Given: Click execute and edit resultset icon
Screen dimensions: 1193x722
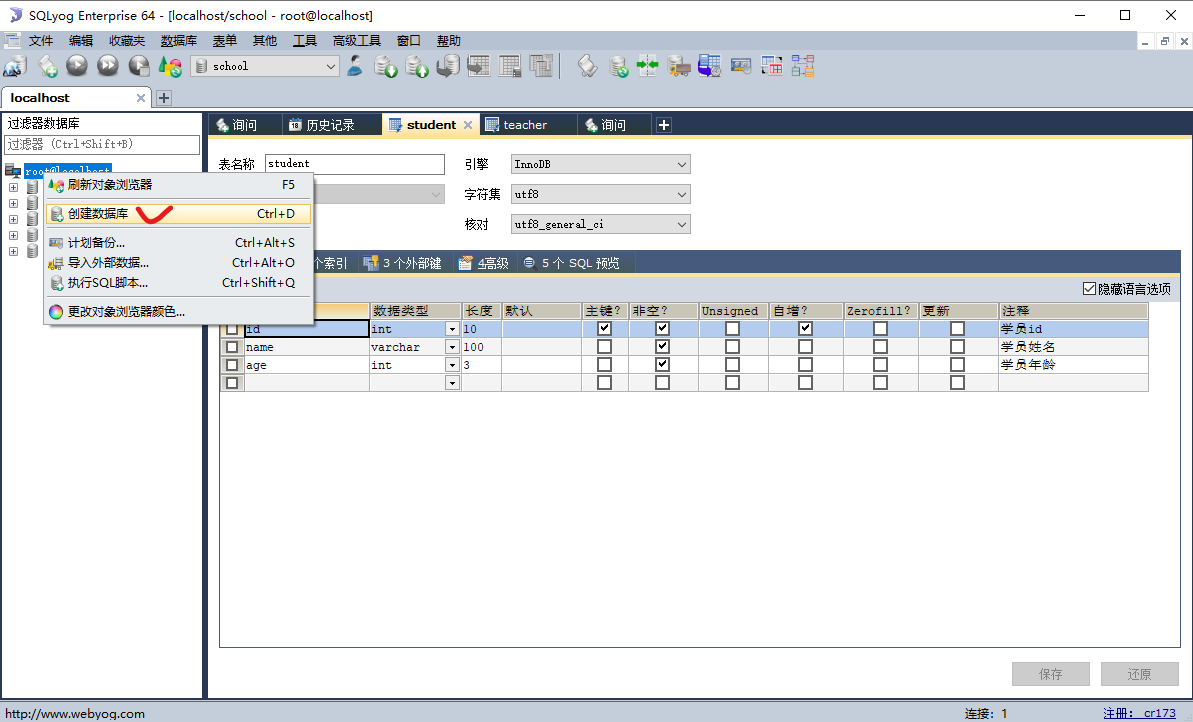Looking at the screenshot, I should (x=138, y=66).
